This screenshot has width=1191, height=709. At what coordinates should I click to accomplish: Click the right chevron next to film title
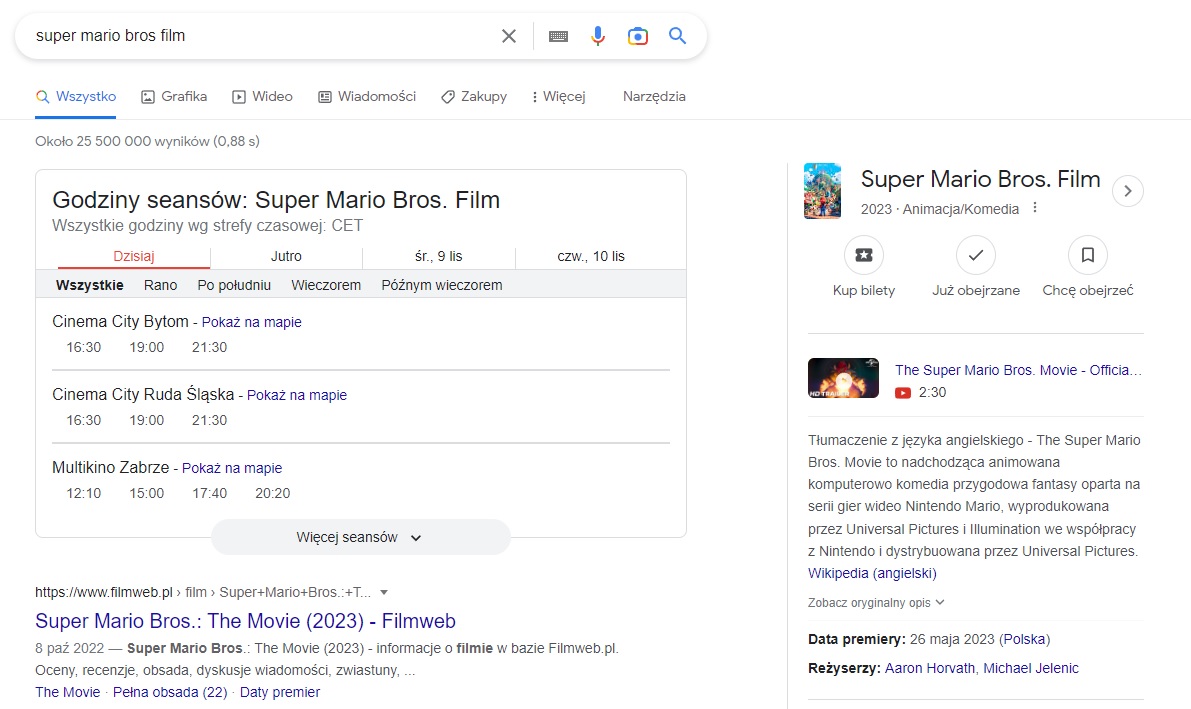pos(1128,191)
